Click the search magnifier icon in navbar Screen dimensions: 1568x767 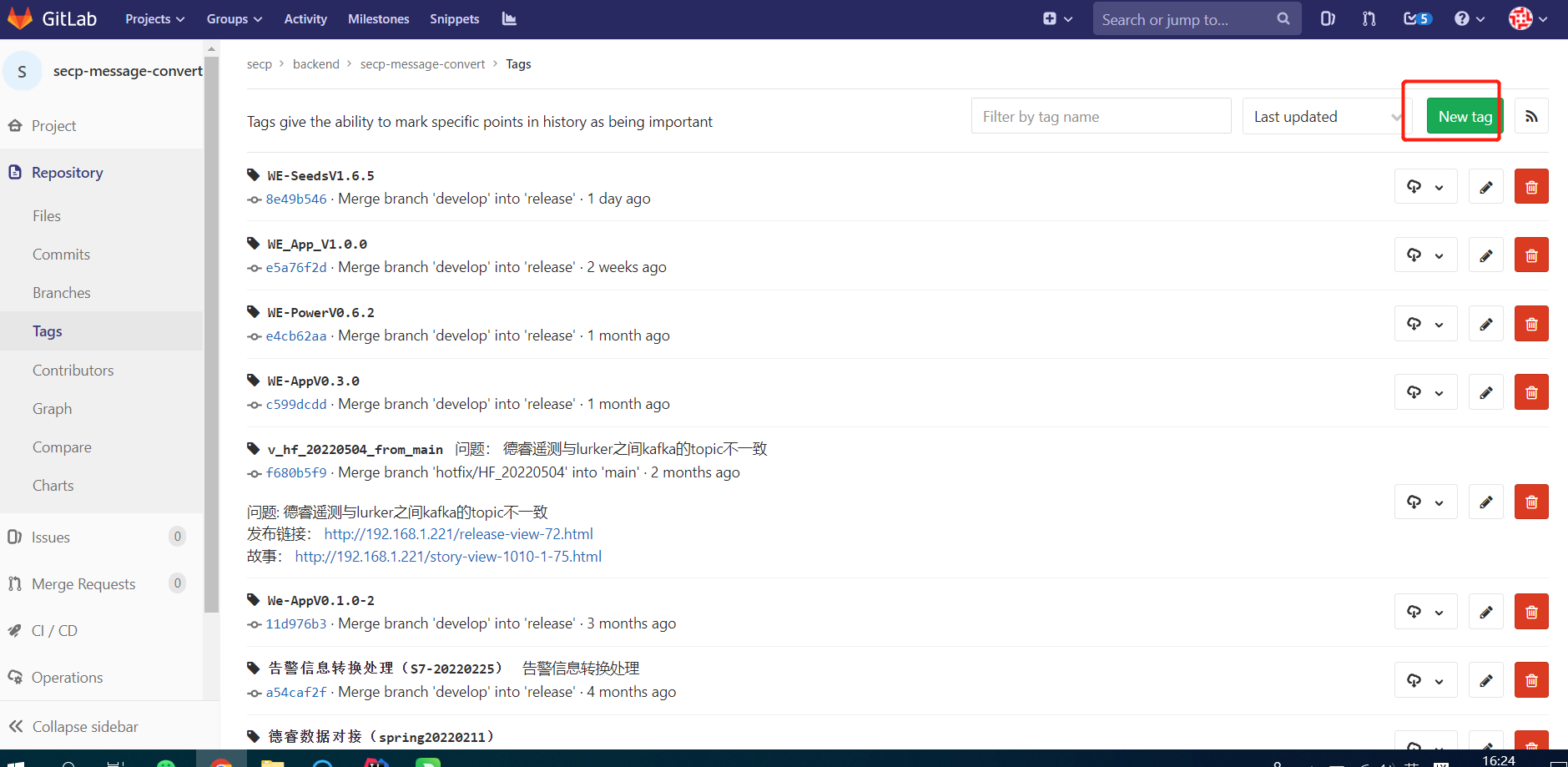[x=1283, y=18]
